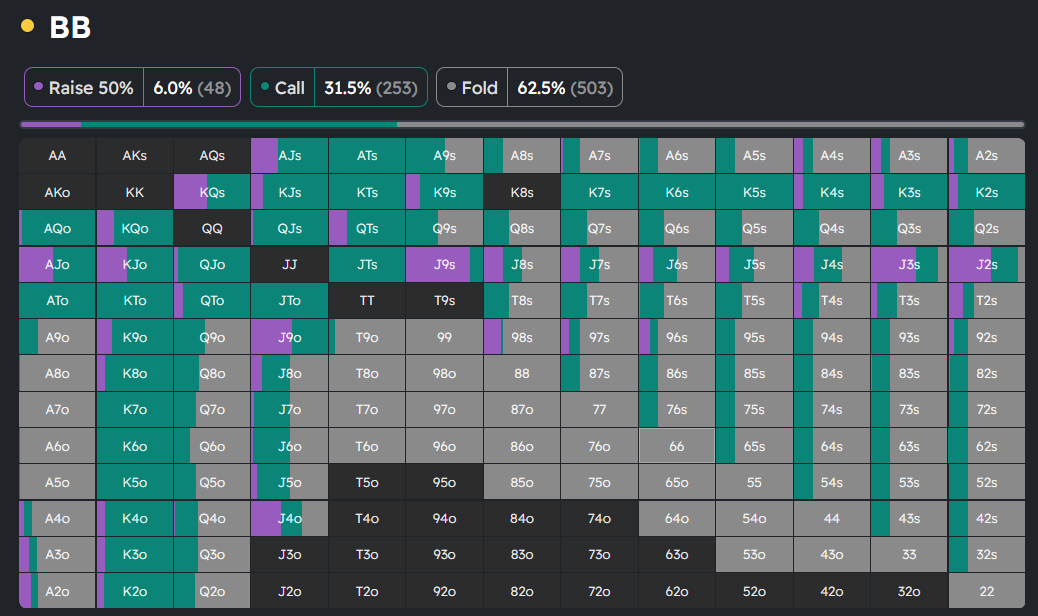
Task: Click the gray fold segment of frequency bar
Action: [710, 125]
